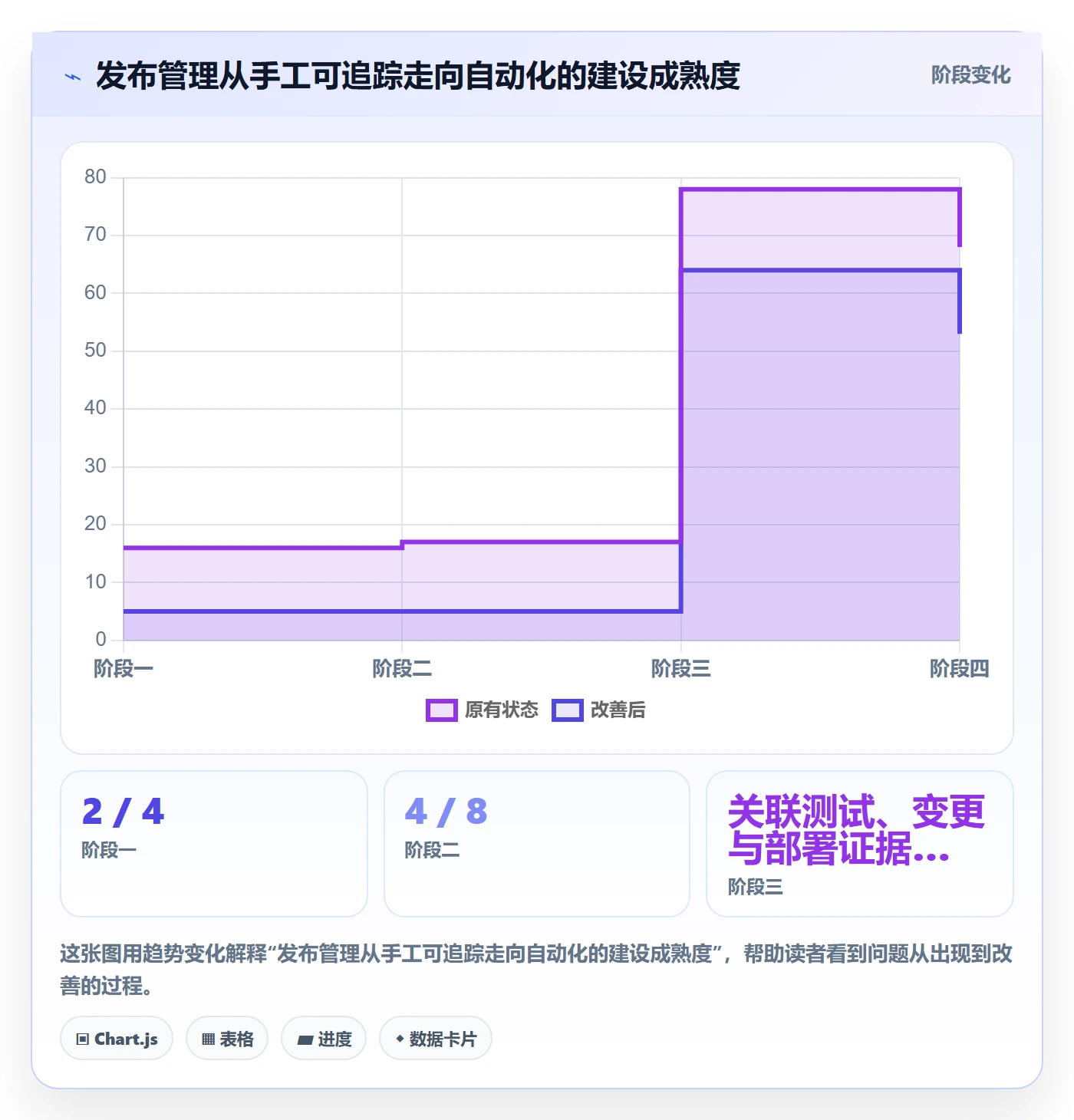Select the 表格 tag chip
The height and width of the screenshot is (1120, 1074).
point(227,1039)
